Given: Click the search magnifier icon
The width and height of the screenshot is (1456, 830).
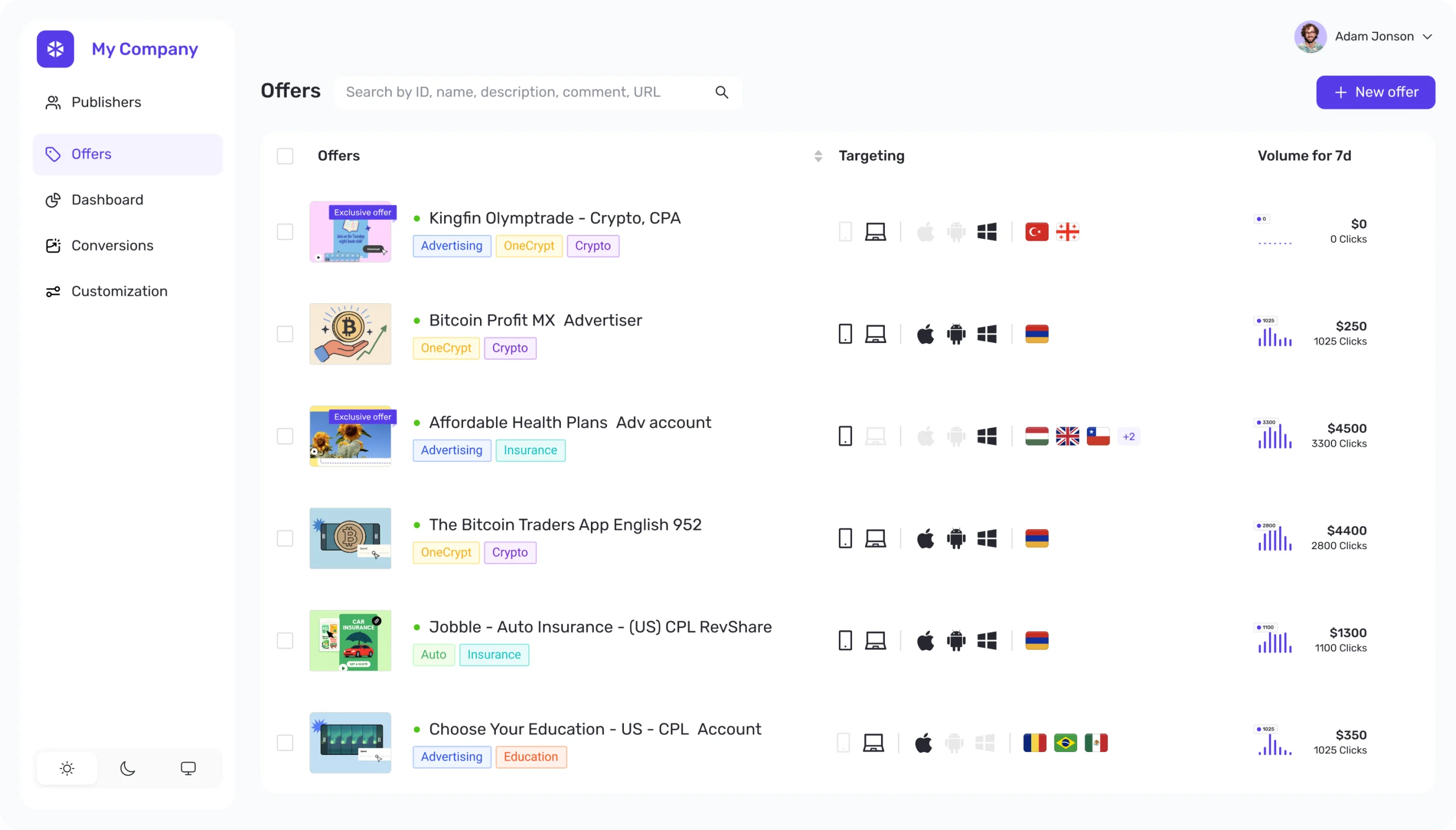Looking at the screenshot, I should 721,92.
